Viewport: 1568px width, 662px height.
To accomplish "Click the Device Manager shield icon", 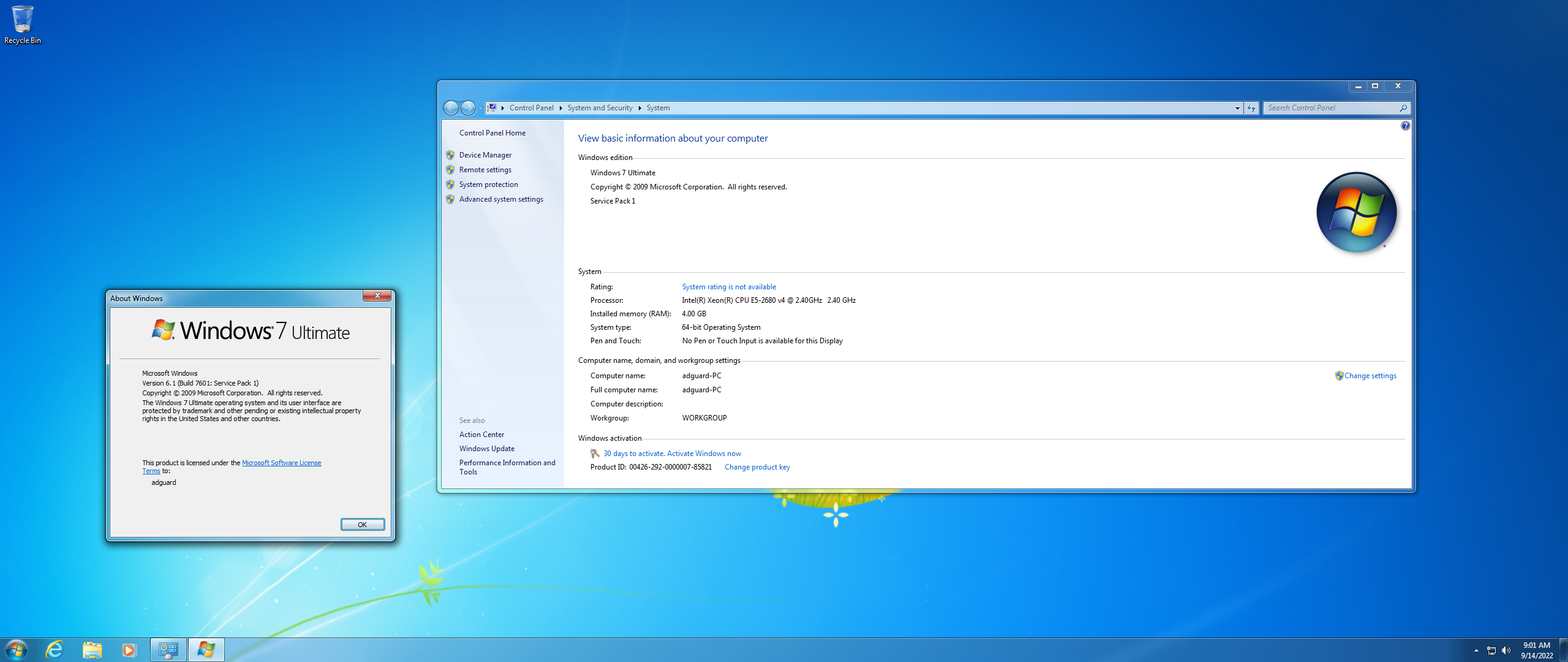I will 450,155.
